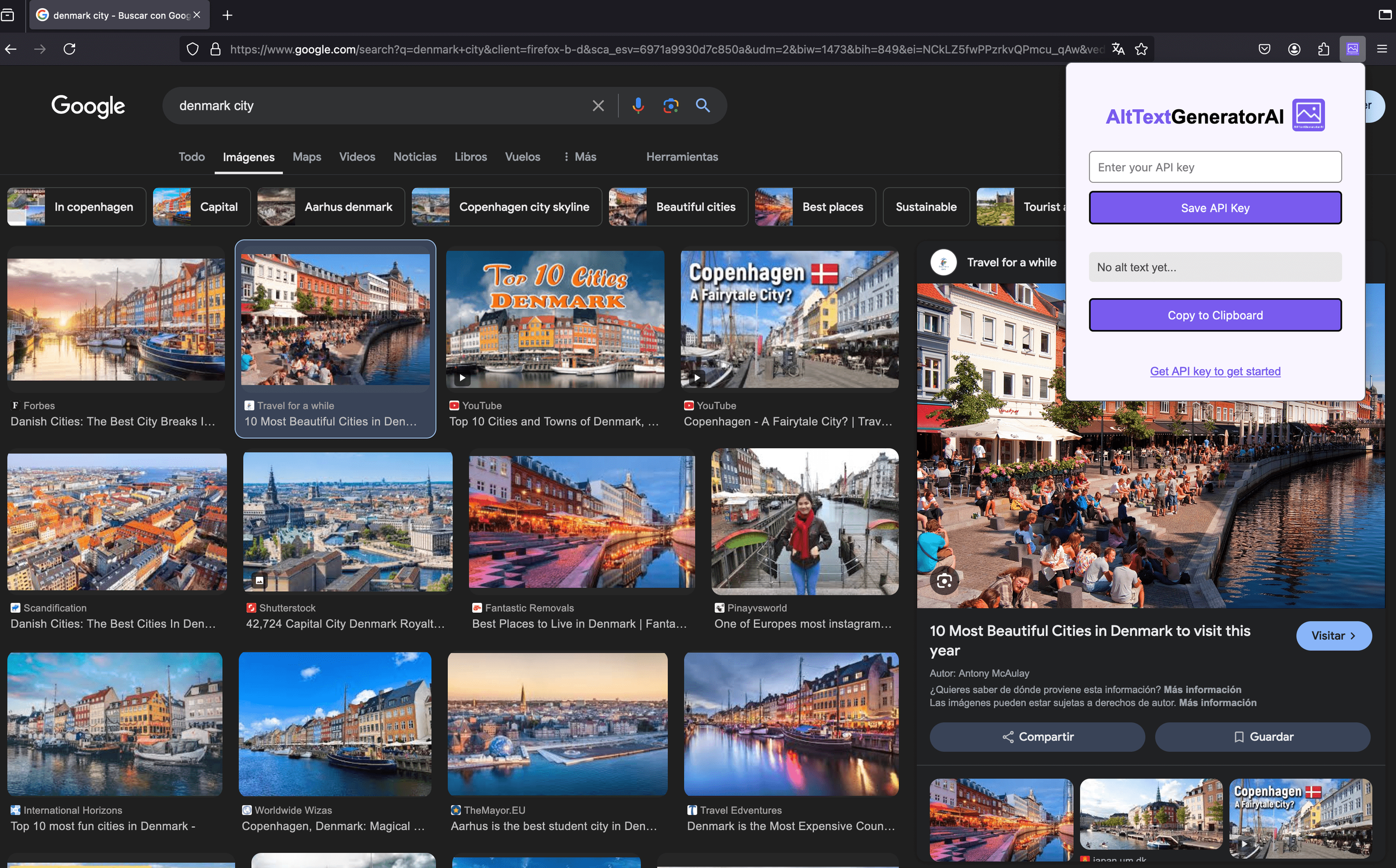
Task: Open the Top 10 Cities Denmark YouTube thumbnail
Action: 555,319
